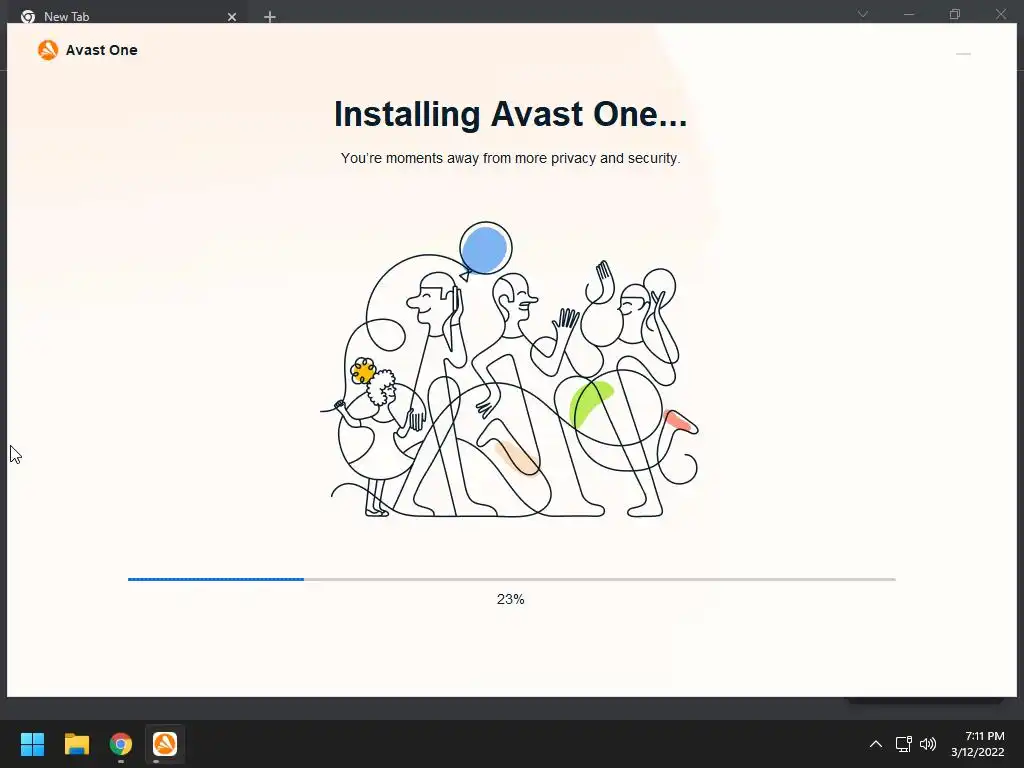Restore down the Chrome window
1024x768 pixels.
(955, 14)
